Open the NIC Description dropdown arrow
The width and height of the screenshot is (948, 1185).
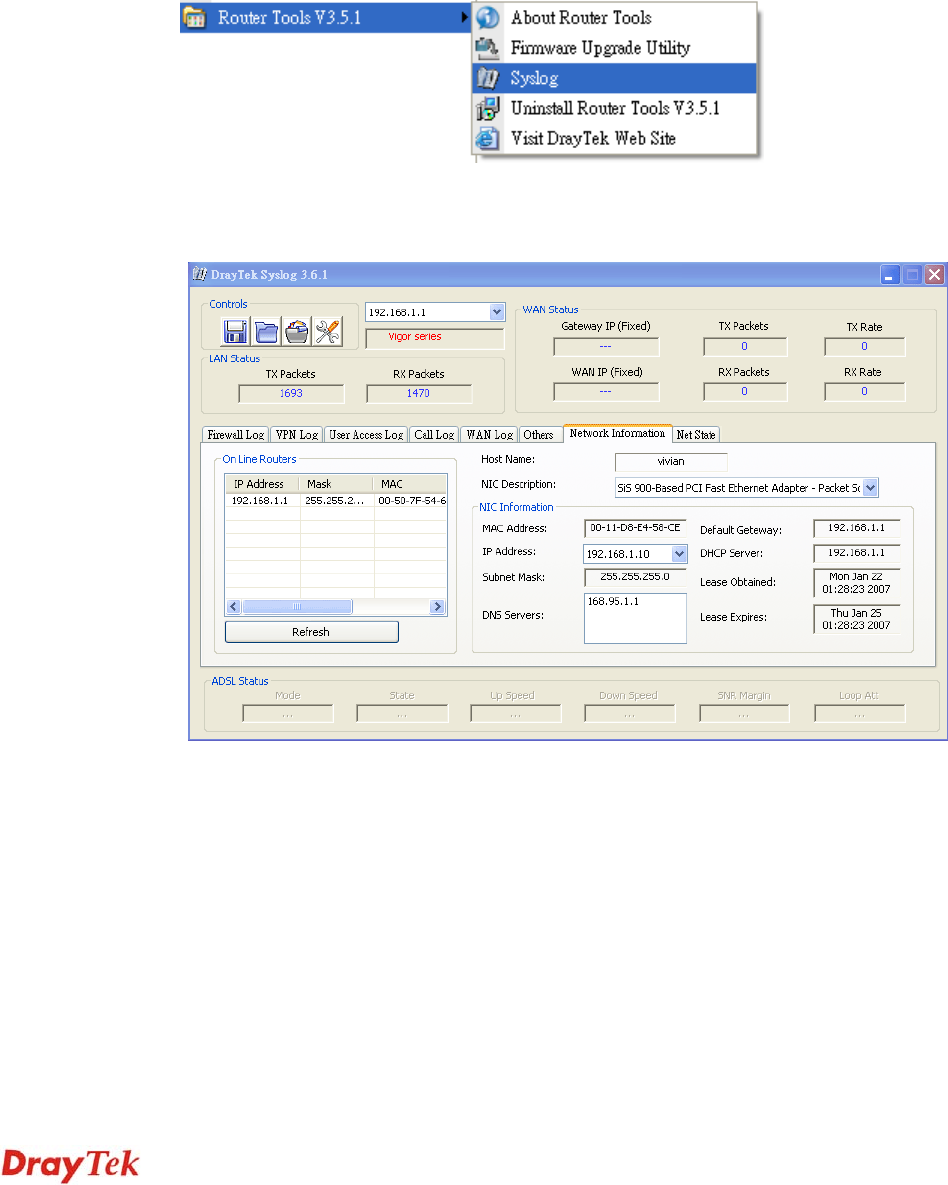point(870,487)
